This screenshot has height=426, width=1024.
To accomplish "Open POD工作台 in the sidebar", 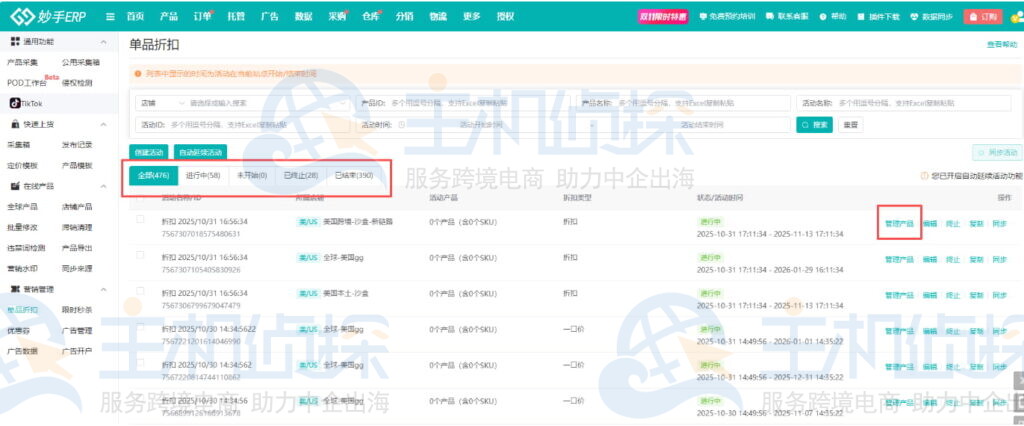I will [27, 82].
